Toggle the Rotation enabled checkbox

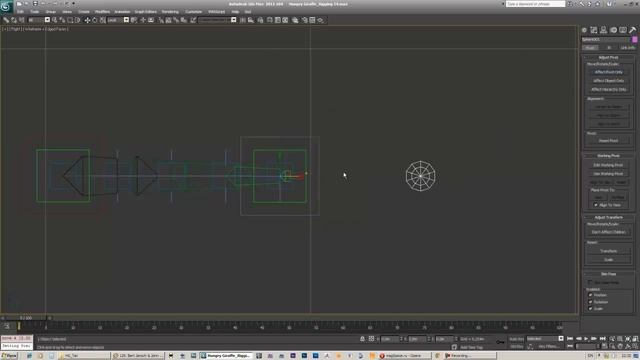click(590, 302)
